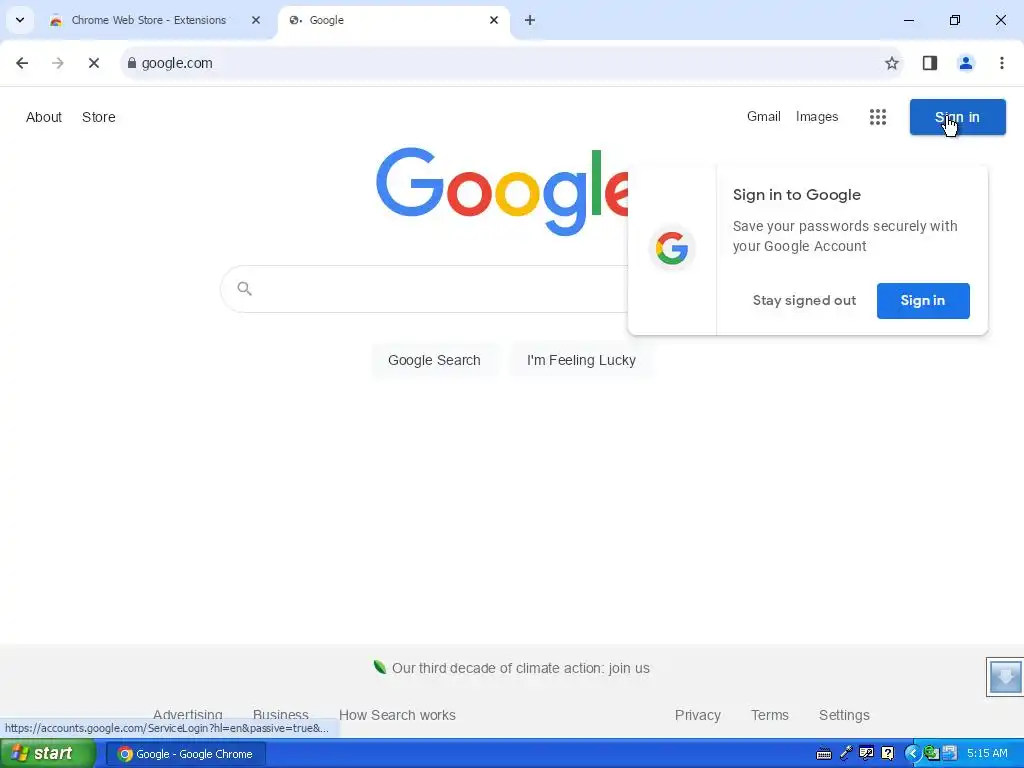Switch to the Chrome Web Store tab
1024x768 pixels.
click(x=149, y=20)
